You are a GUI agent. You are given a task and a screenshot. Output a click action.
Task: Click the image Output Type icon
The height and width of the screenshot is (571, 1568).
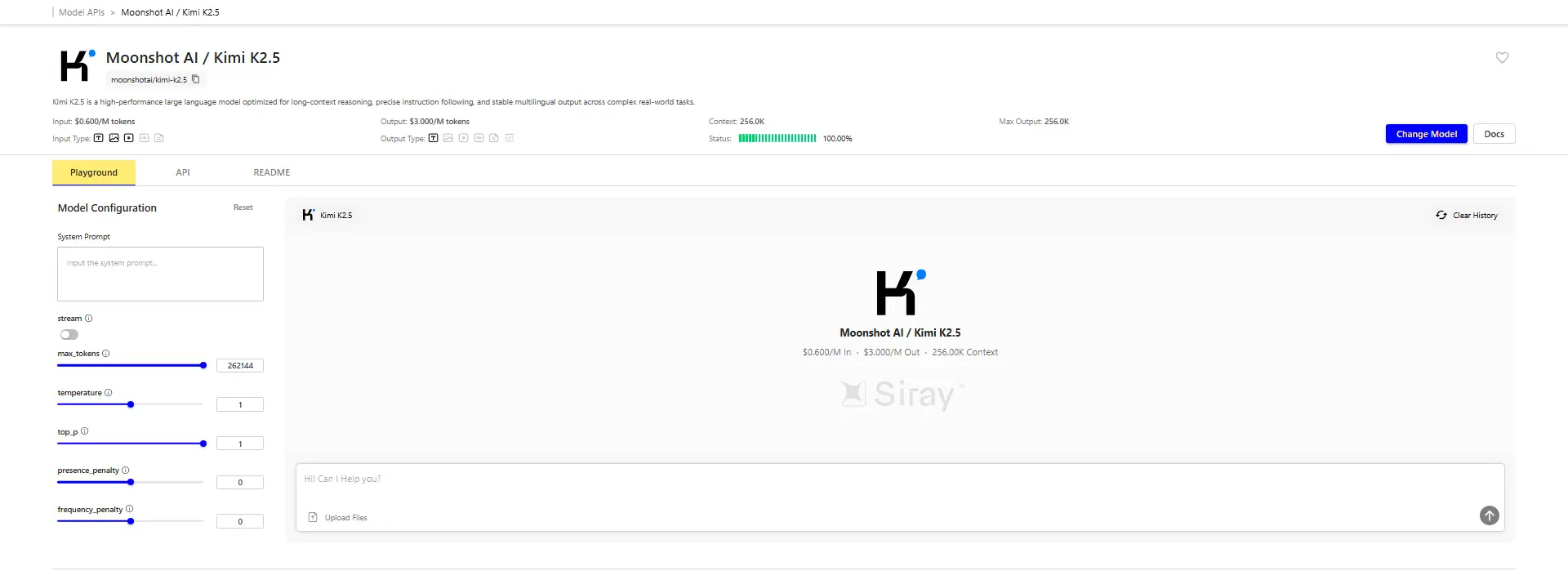pyautogui.click(x=448, y=138)
